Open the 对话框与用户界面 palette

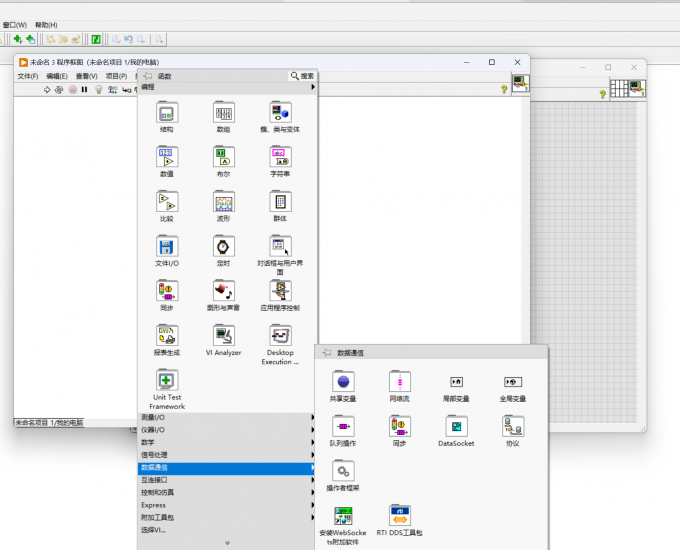(x=280, y=246)
